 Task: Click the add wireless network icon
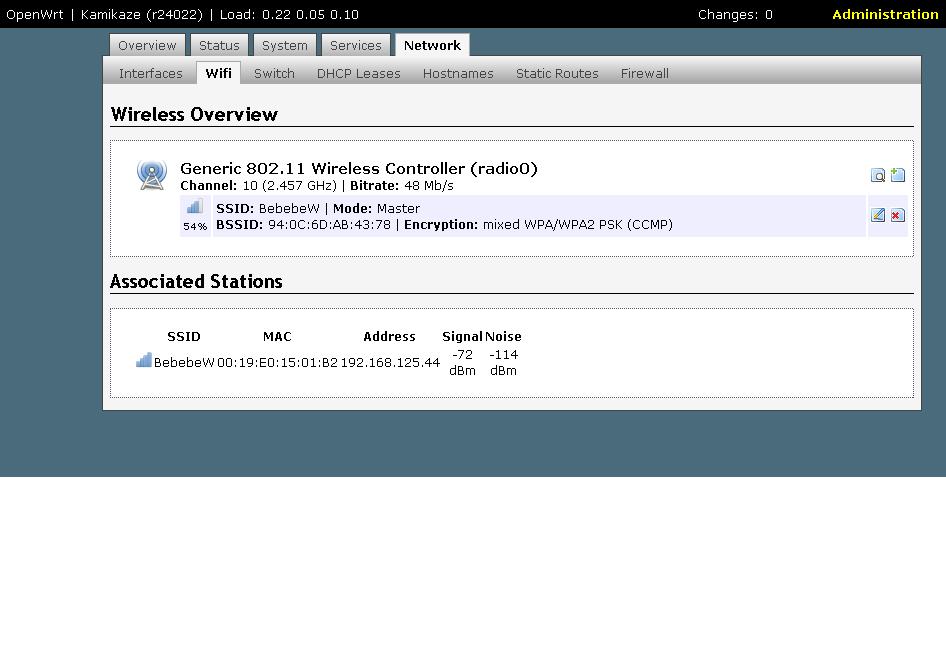click(898, 175)
